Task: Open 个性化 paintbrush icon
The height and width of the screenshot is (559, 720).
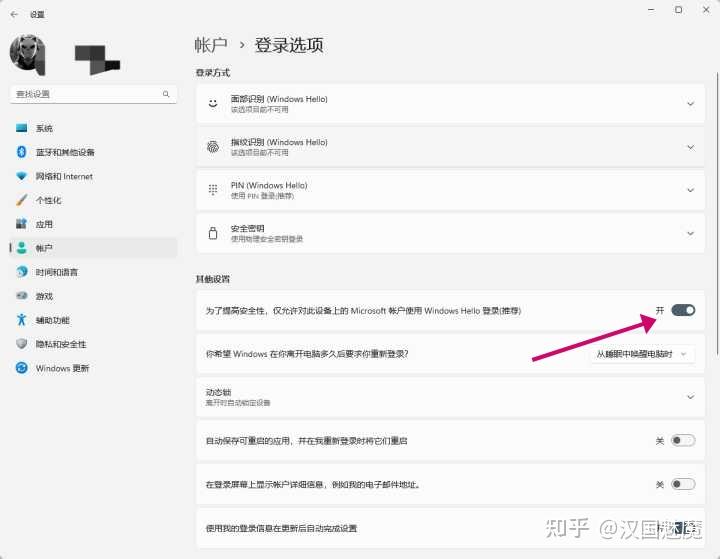Action: 22,200
